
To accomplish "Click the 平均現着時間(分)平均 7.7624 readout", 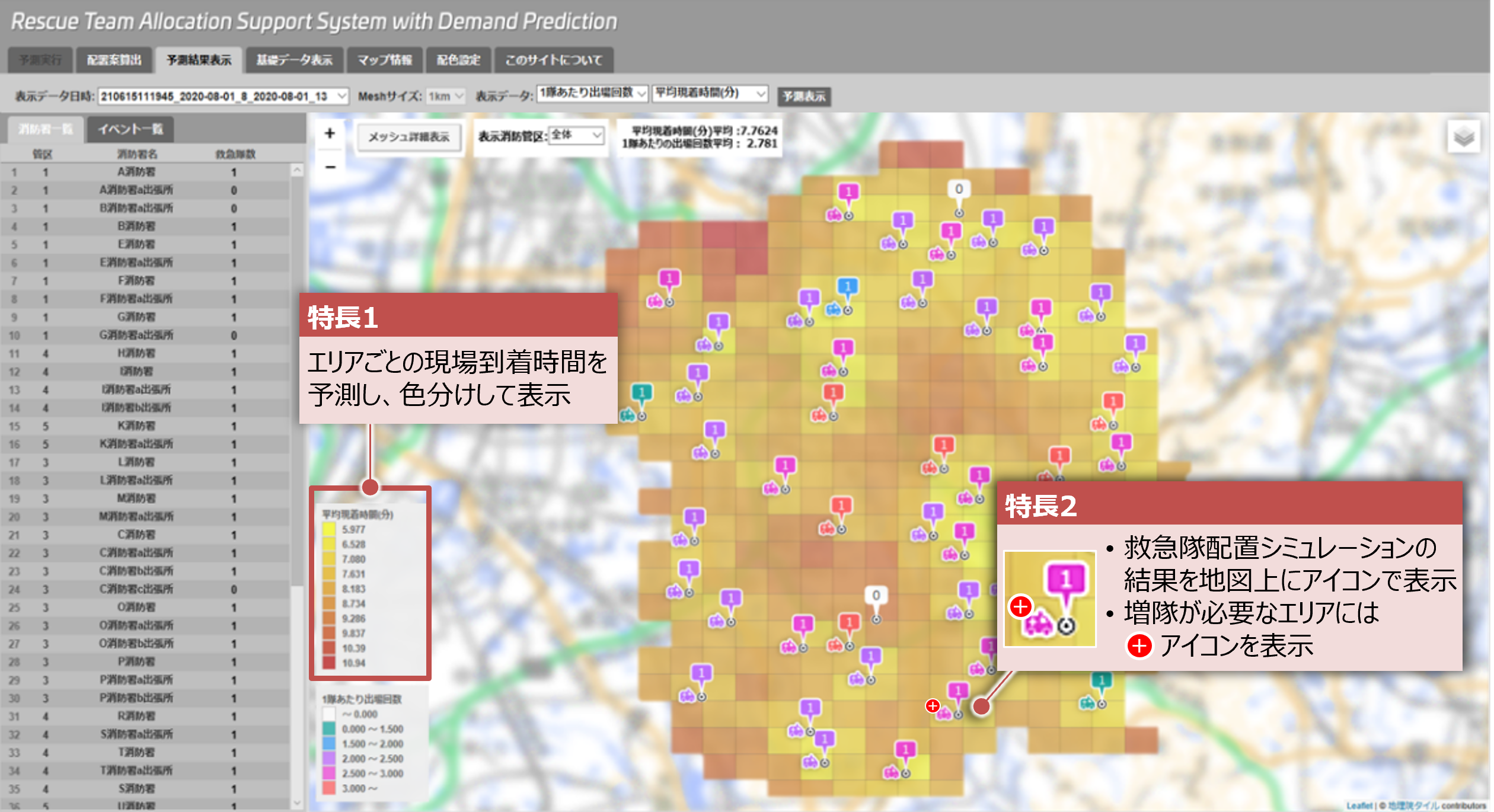I will (704, 130).
